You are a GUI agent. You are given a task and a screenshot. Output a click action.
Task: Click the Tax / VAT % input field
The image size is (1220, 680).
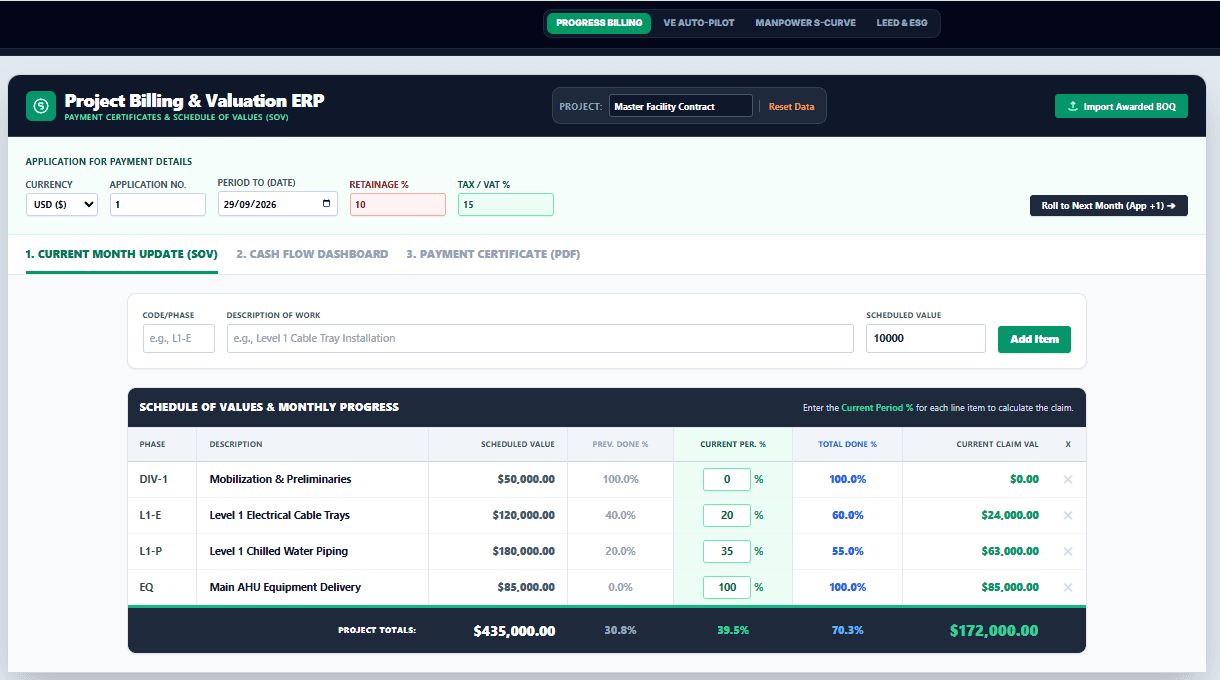click(x=506, y=204)
